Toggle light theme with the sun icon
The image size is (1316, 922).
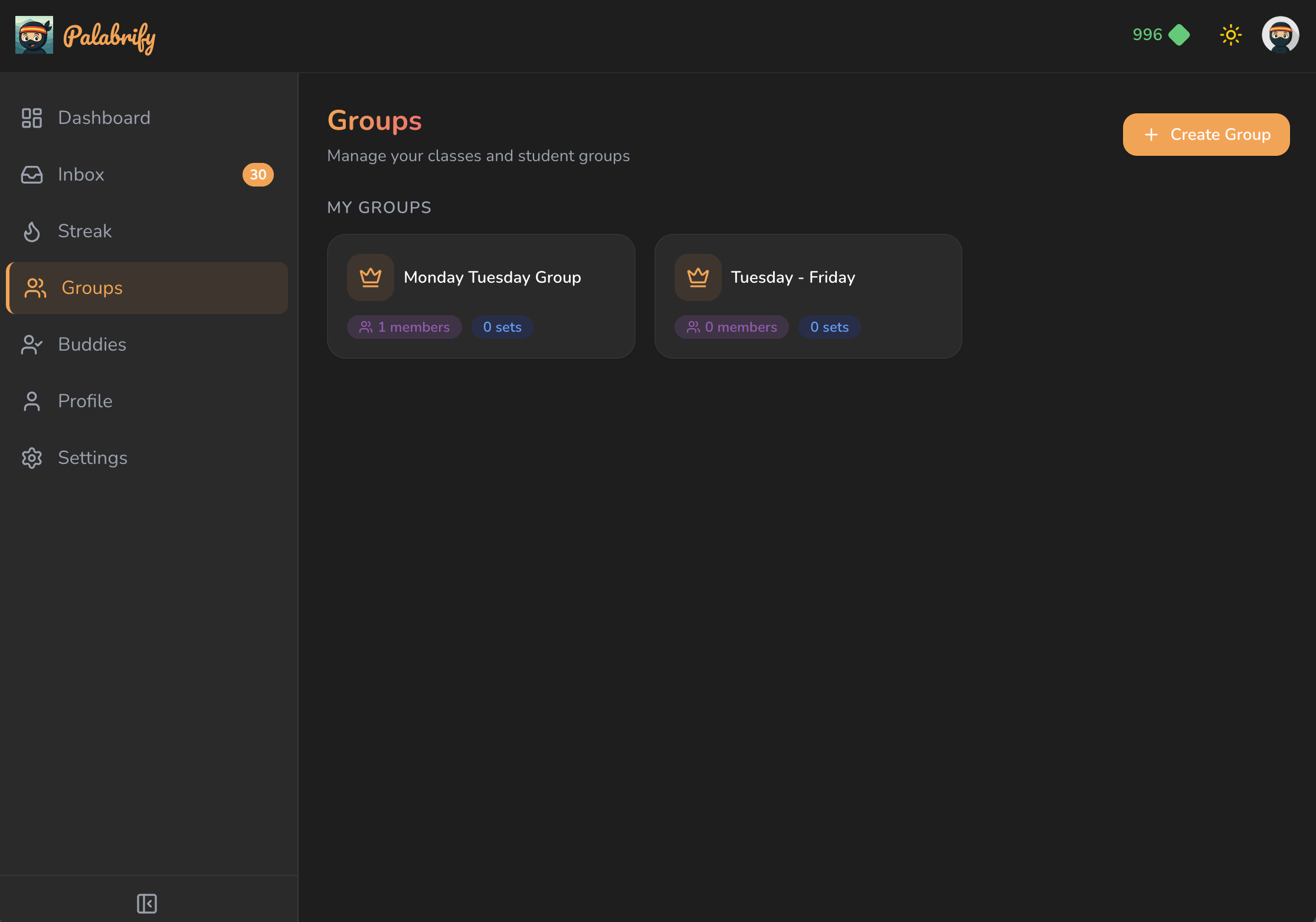1231,35
